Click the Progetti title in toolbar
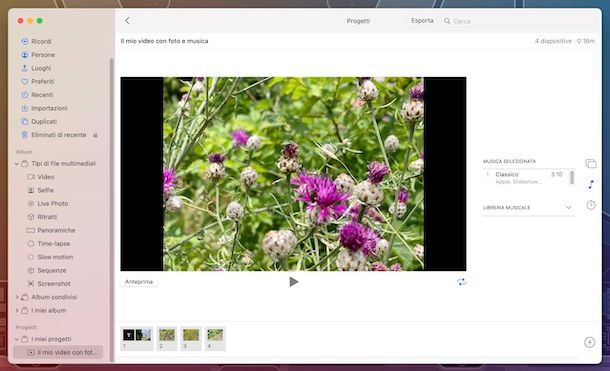 358,21
